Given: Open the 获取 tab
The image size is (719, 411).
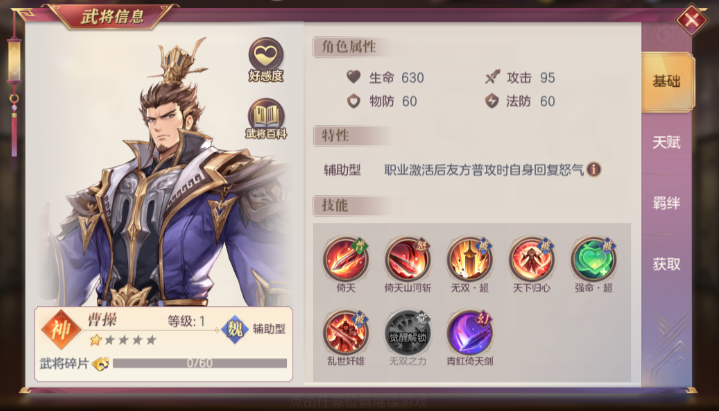Looking at the screenshot, I should (666, 264).
